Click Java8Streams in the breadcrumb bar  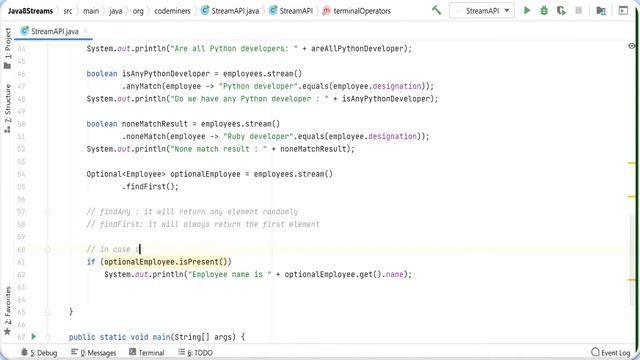coord(30,11)
